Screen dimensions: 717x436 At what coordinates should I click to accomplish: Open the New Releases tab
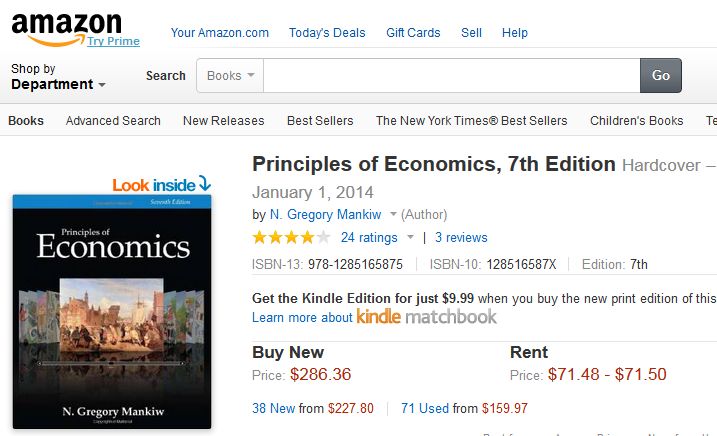tap(223, 121)
